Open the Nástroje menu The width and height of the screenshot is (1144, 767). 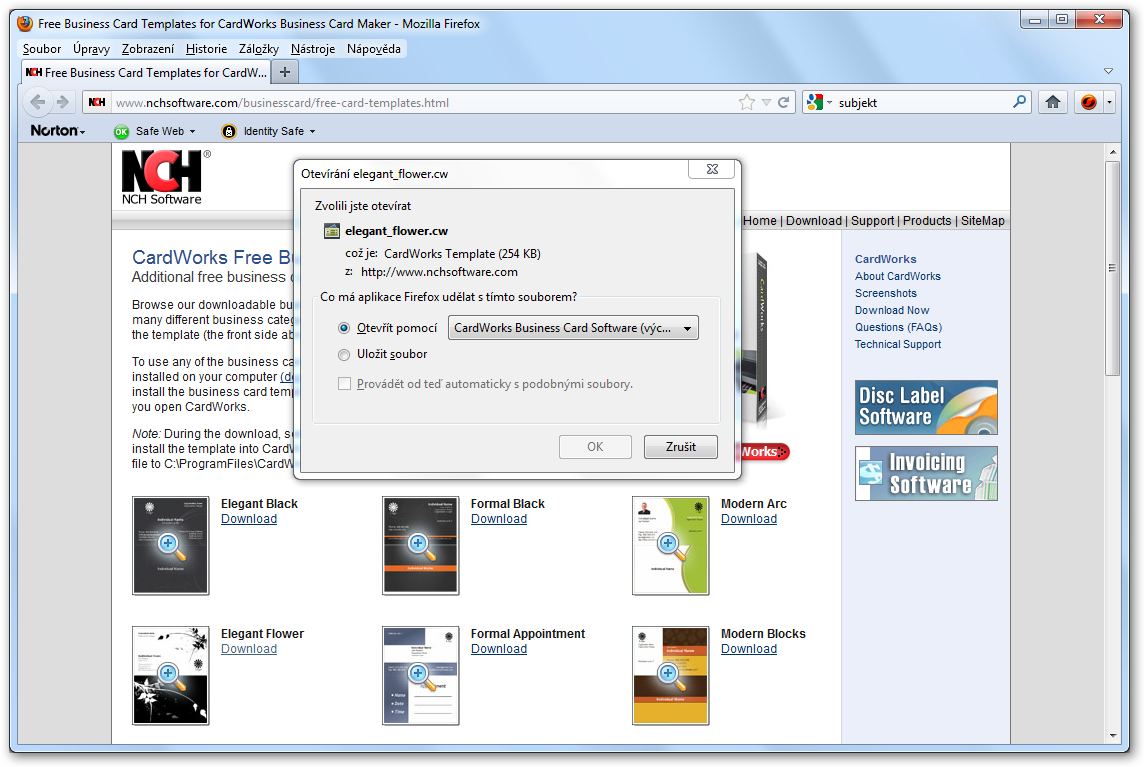[x=313, y=49]
